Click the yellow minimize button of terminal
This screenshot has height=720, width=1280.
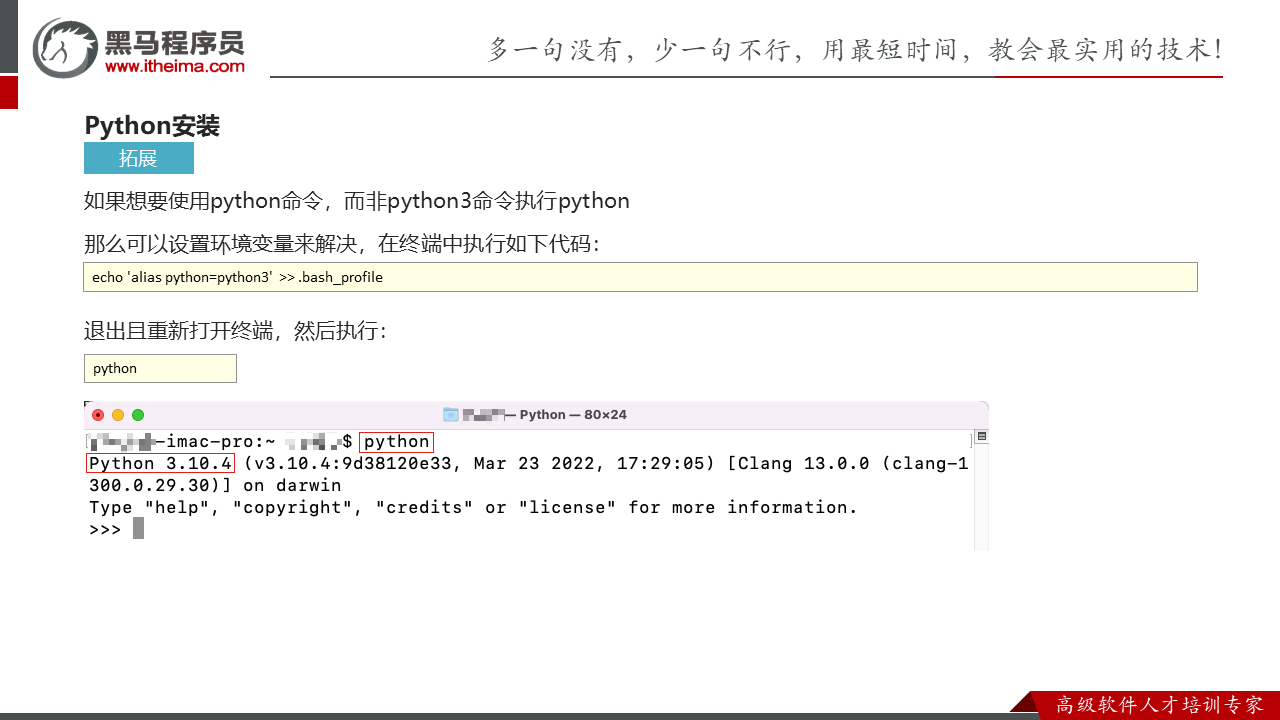[118, 415]
